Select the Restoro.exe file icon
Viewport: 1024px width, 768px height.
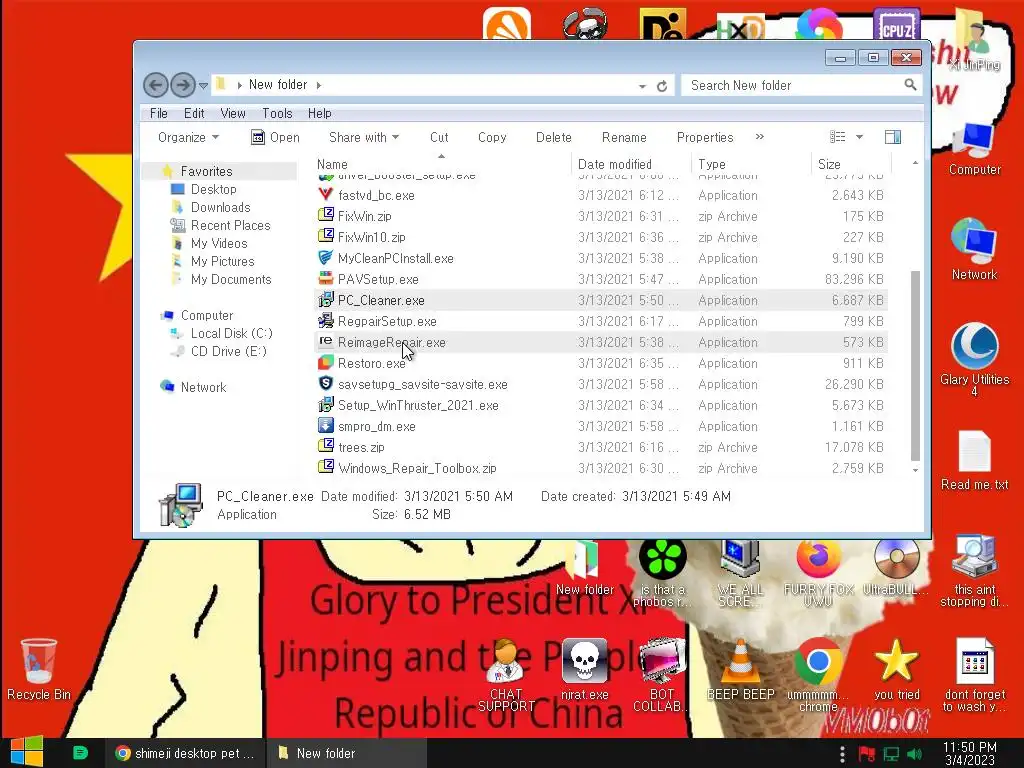click(x=325, y=362)
